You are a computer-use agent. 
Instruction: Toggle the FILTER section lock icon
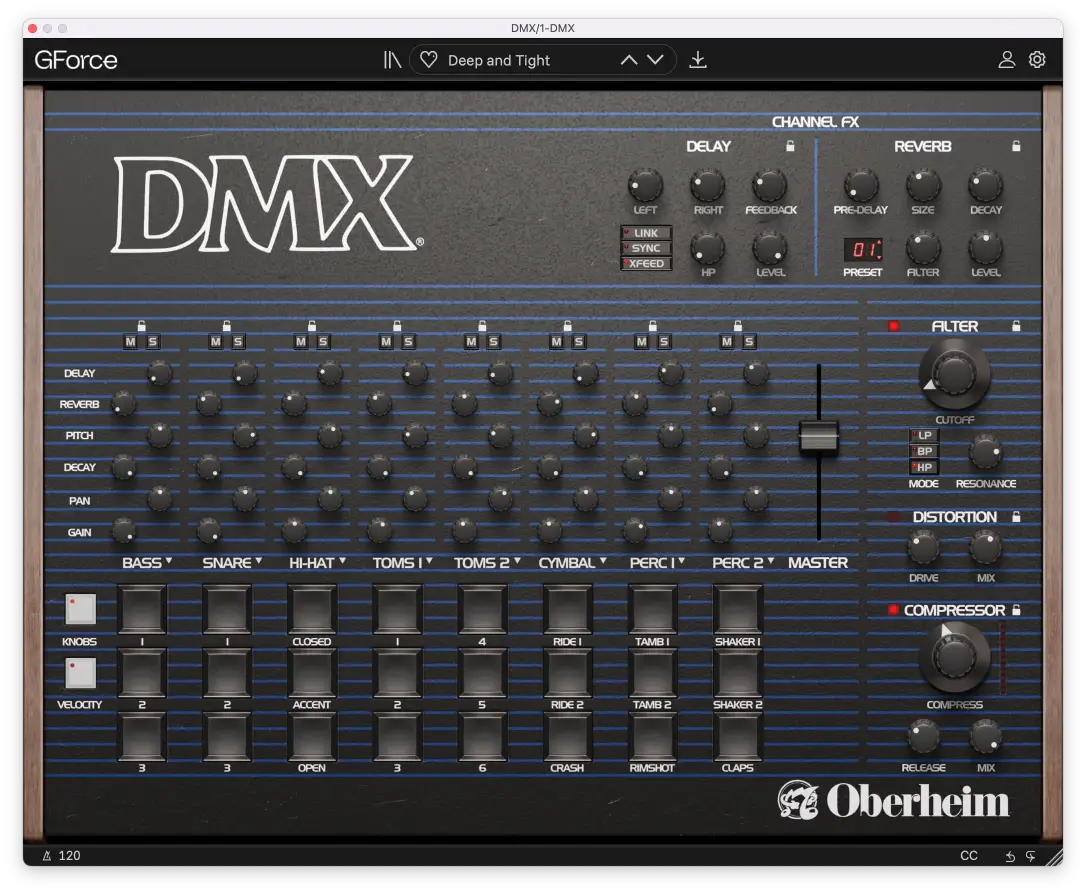coord(1016,325)
